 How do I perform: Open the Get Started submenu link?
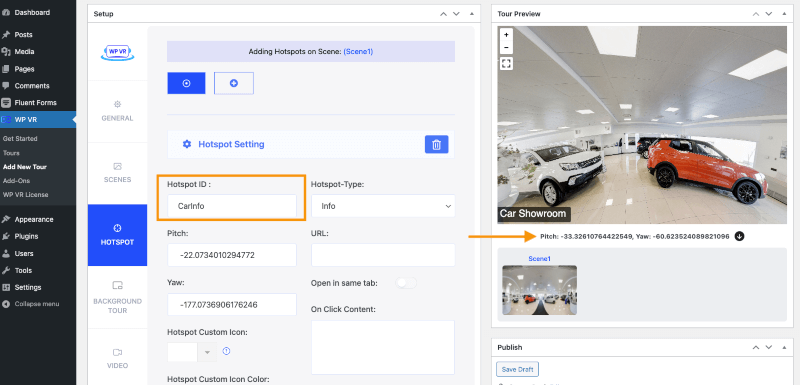[x=20, y=139]
